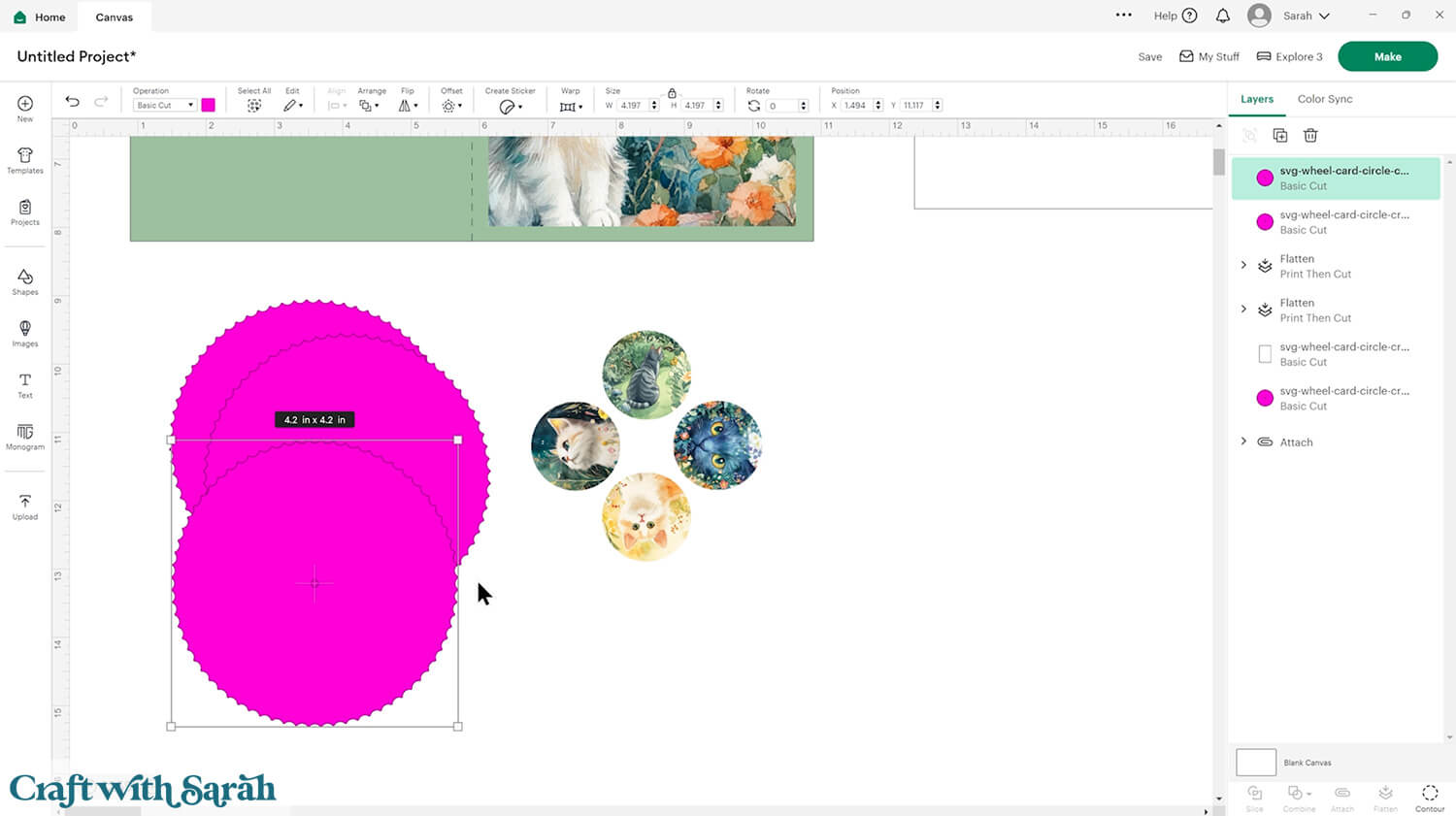This screenshot has height=816, width=1456.
Task: Click the Blank Canvas color swatch
Action: [x=1255, y=763]
